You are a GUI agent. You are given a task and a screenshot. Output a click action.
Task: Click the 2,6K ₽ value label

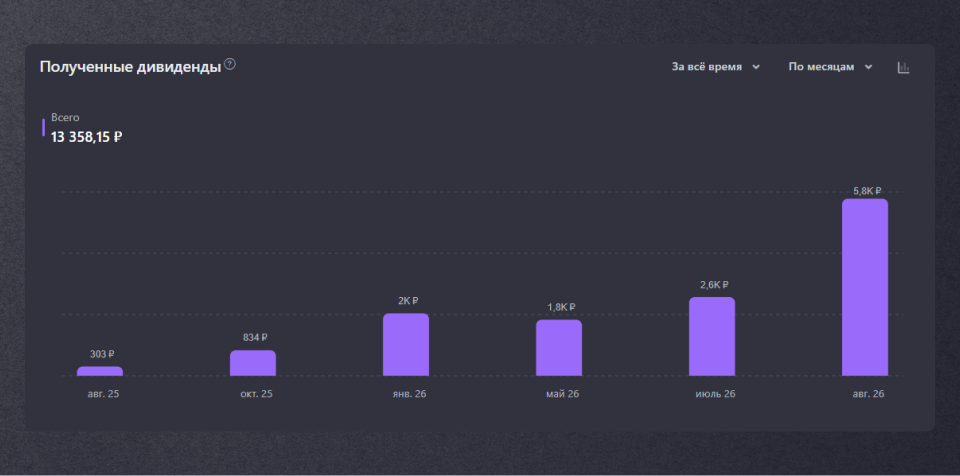[714, 285]
